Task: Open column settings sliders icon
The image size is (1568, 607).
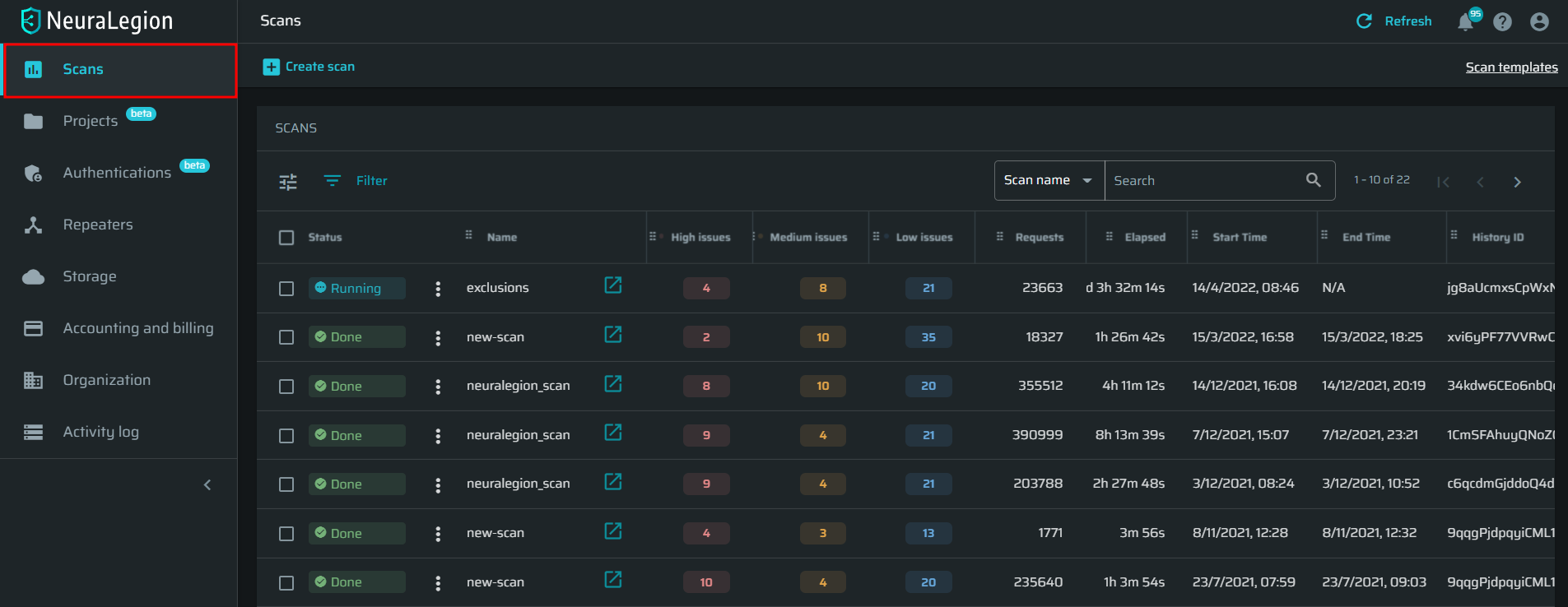Action: [x=288, y=182]
